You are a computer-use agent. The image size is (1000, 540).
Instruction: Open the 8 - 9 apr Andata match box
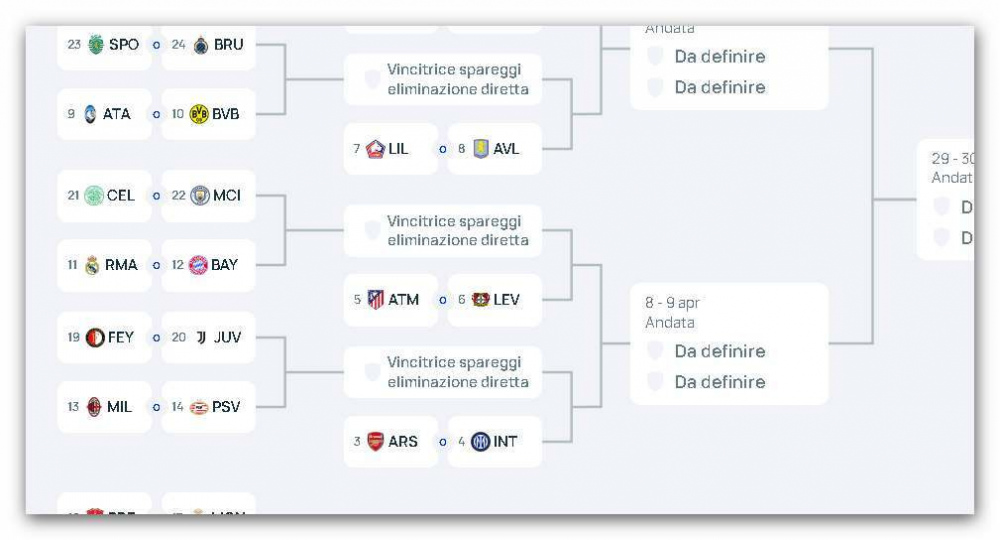pos(730,344)
